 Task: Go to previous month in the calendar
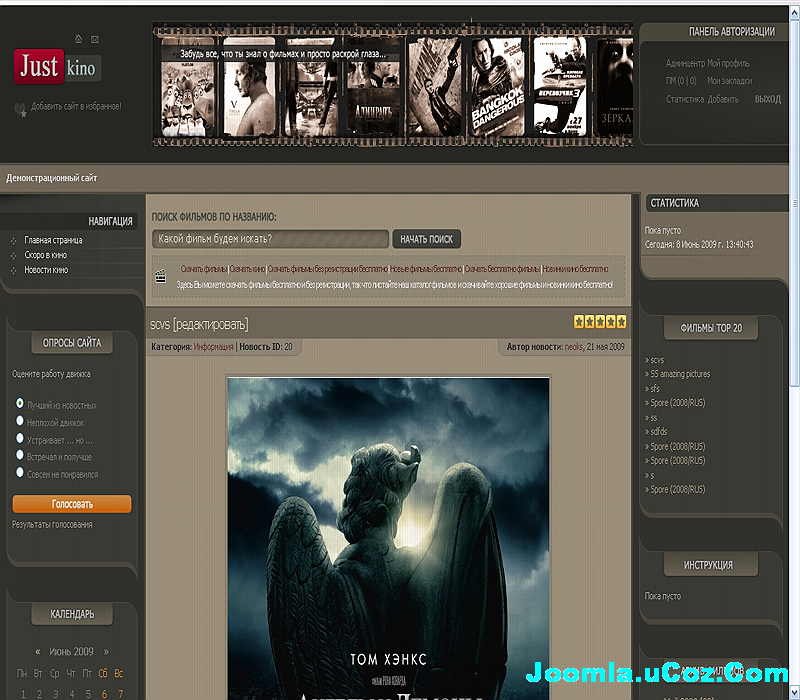coord(38,652)
